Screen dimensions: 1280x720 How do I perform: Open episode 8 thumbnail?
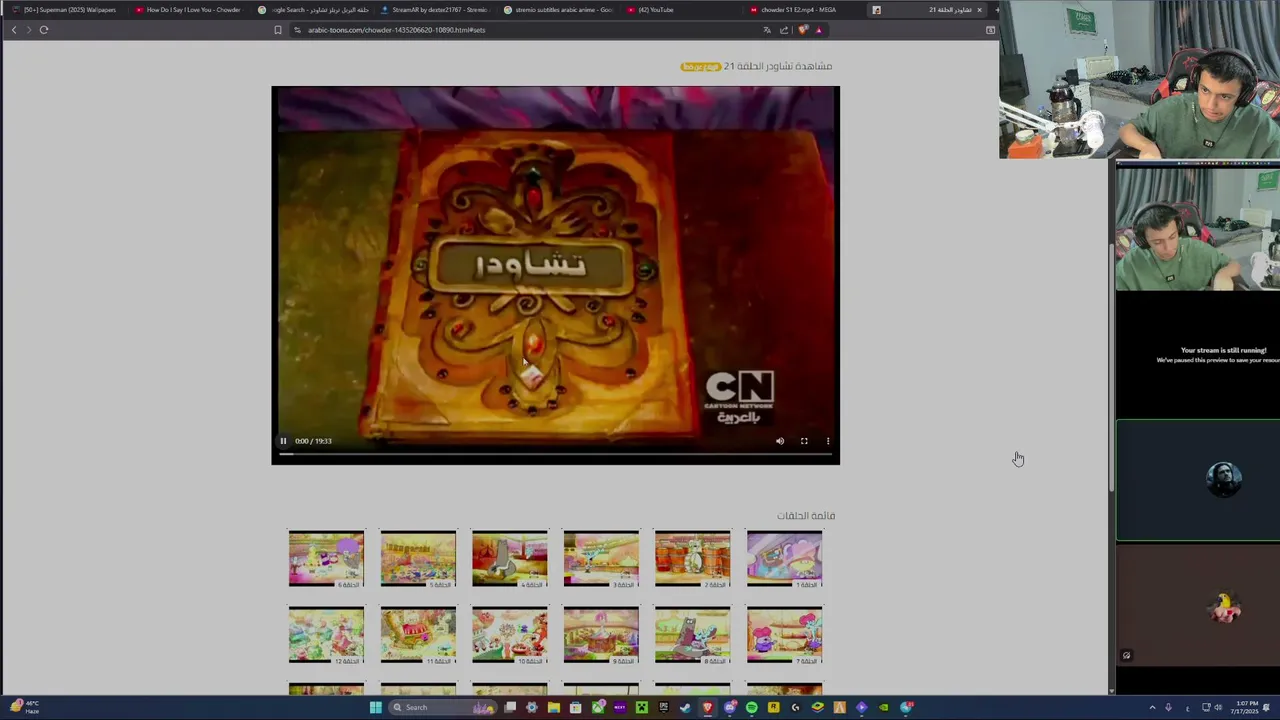[x=692, y=635]
